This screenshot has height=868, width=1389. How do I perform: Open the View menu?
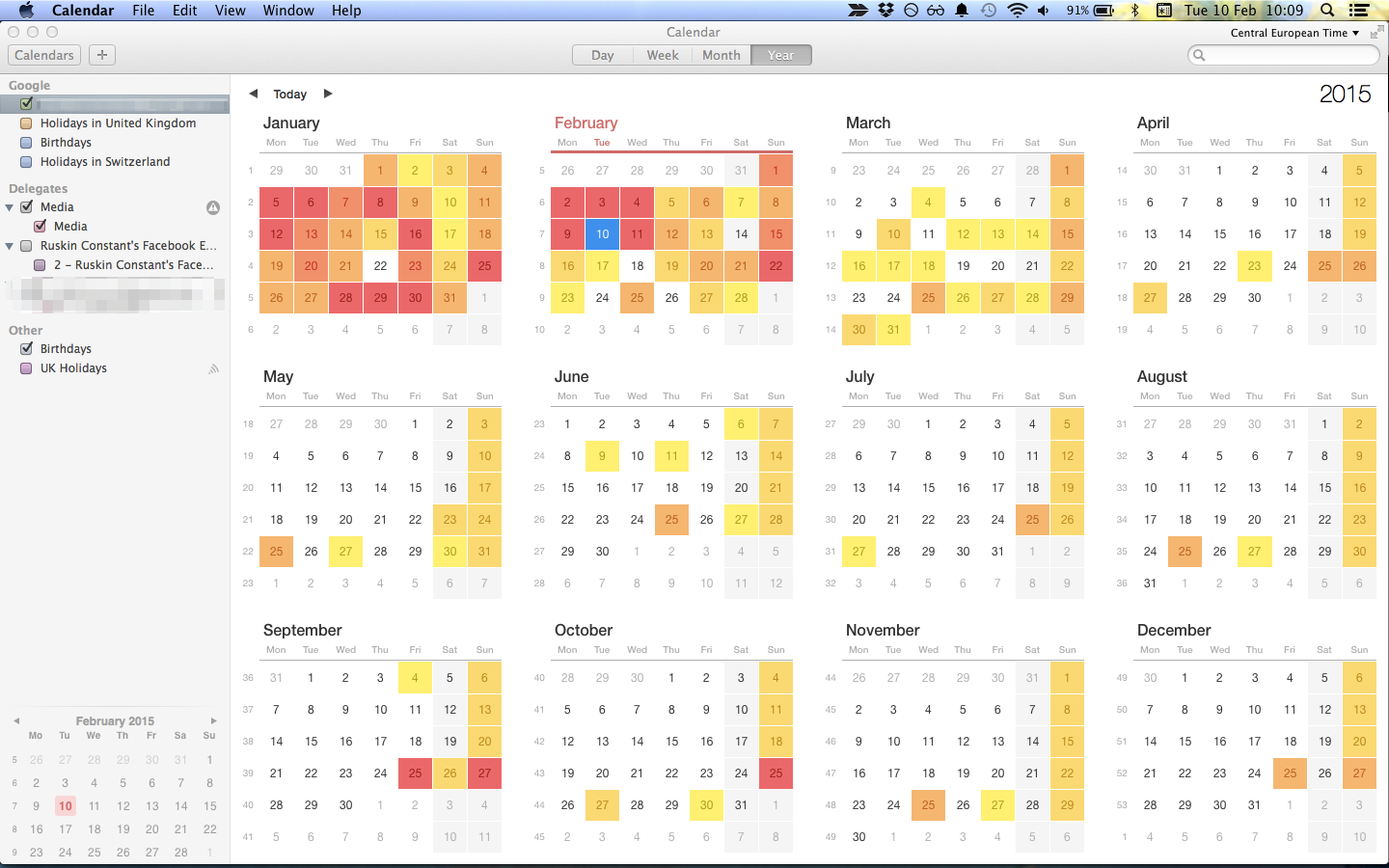[230, 10]
